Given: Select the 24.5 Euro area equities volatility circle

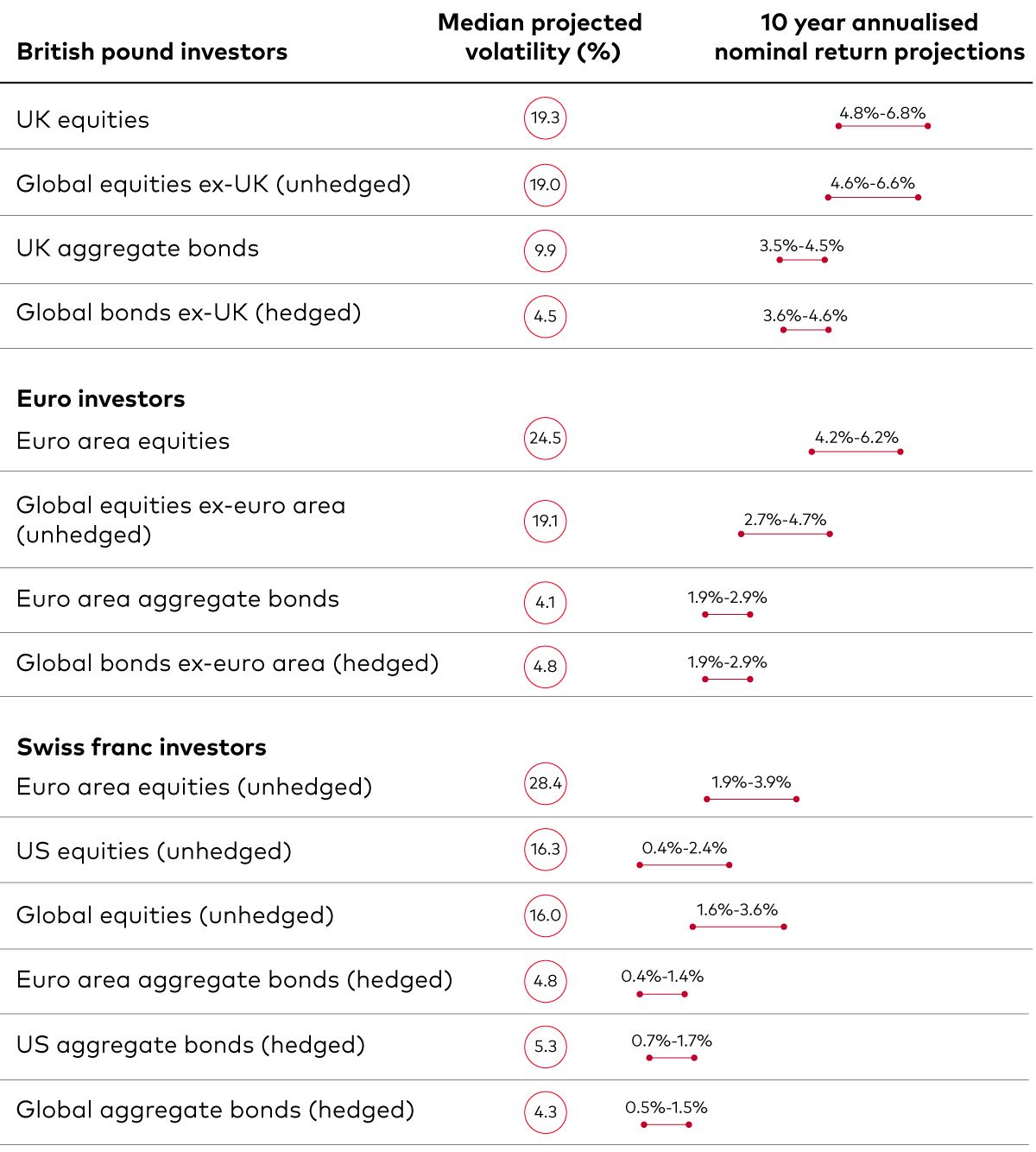Looking at the screenshot, I should tap(545, 439).
